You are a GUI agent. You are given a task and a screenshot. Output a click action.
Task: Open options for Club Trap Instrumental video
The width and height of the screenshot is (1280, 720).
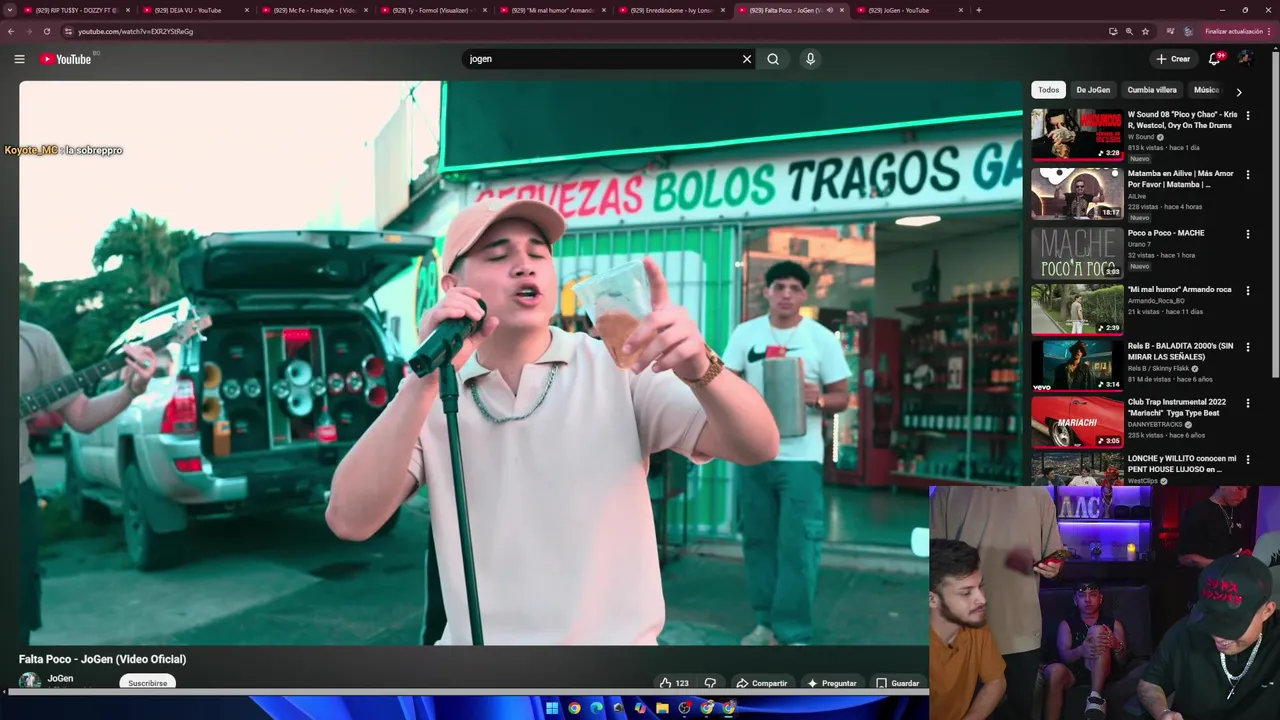1248,403
